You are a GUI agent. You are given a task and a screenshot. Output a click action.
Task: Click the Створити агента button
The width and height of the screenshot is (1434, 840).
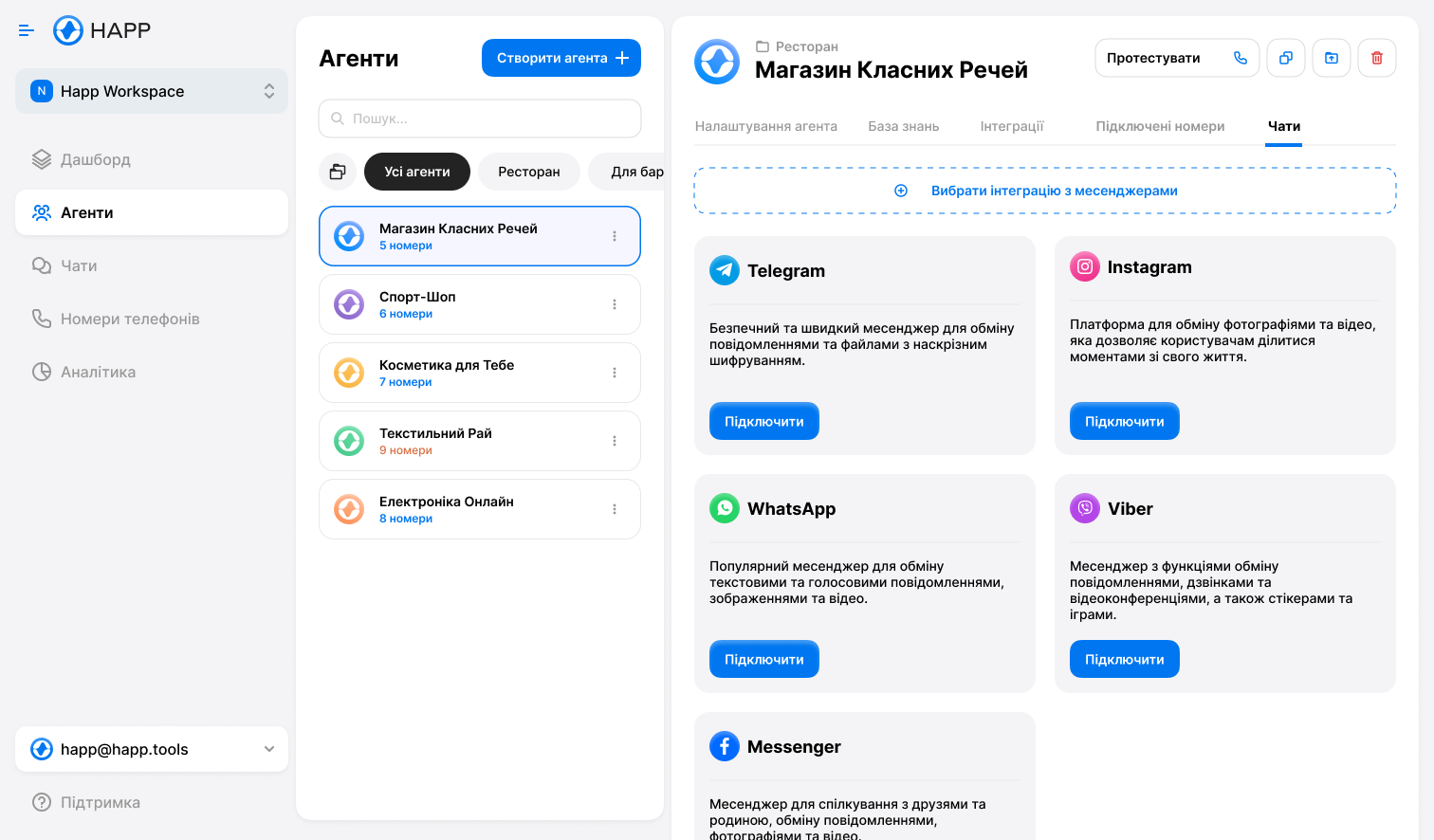point(561,58)
